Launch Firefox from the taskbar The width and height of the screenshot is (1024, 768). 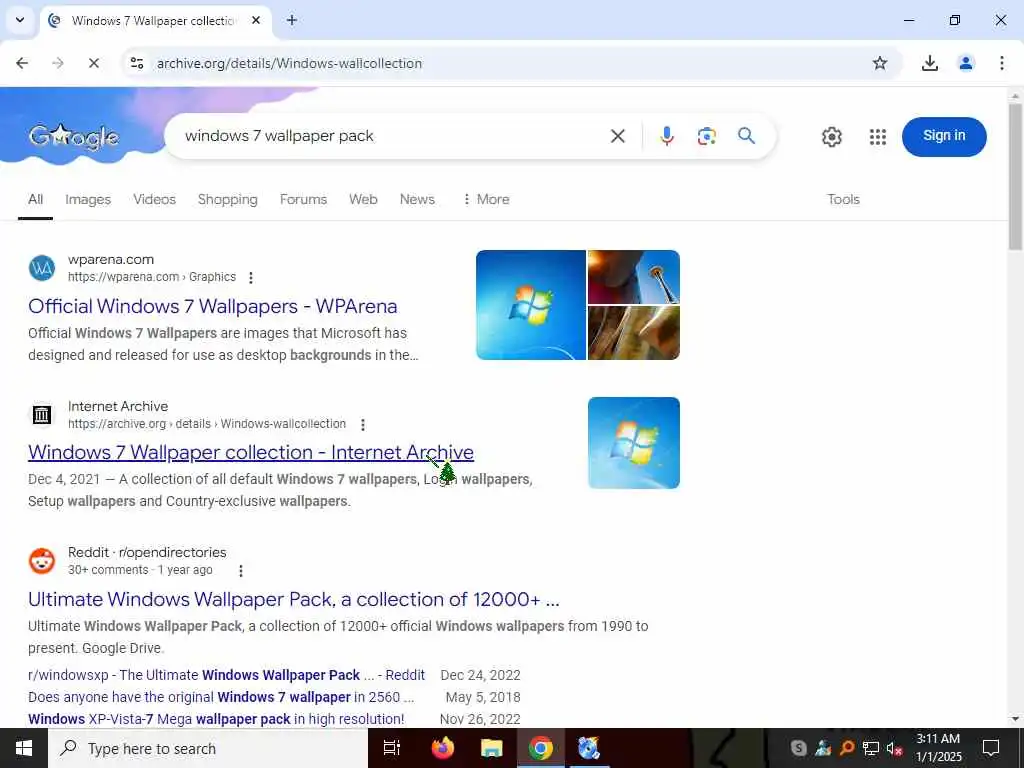tap(443, 748)
